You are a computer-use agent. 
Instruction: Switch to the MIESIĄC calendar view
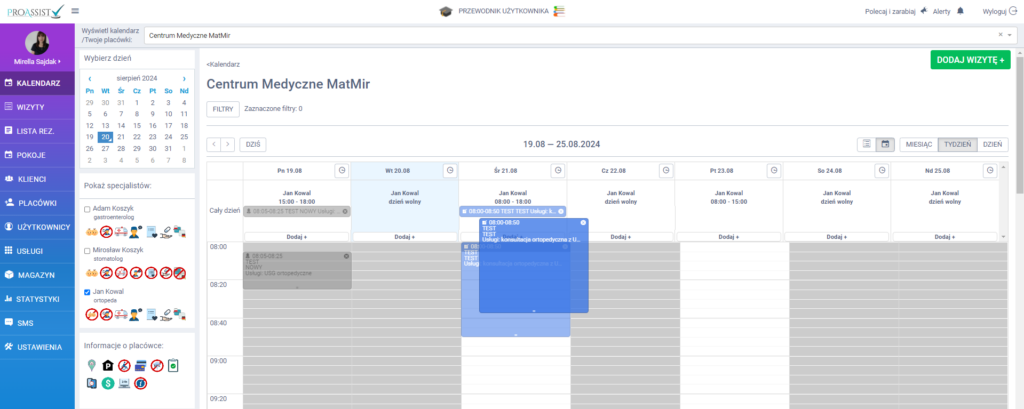918,144
